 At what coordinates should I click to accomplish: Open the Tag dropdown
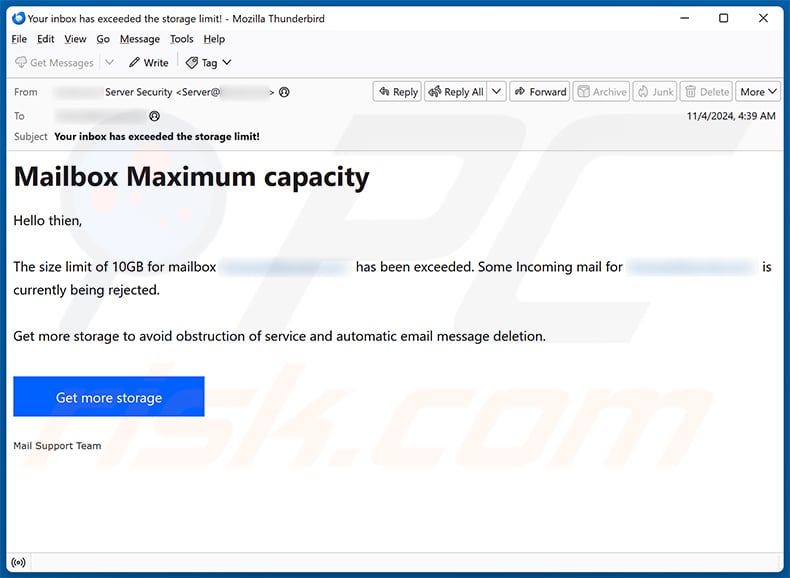click(x=209, y=62)
